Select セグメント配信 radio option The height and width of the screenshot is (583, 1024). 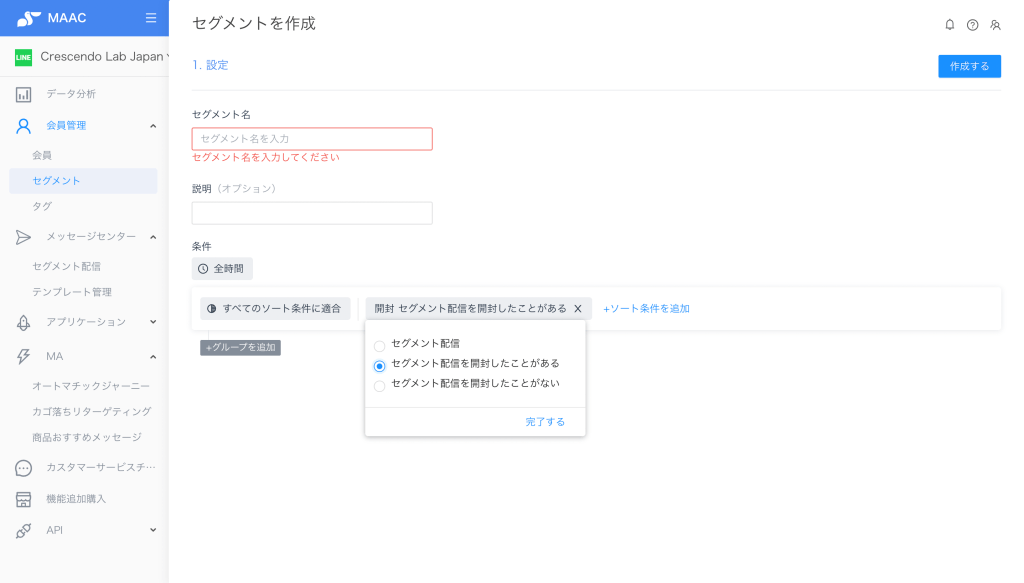coord(379,345)
